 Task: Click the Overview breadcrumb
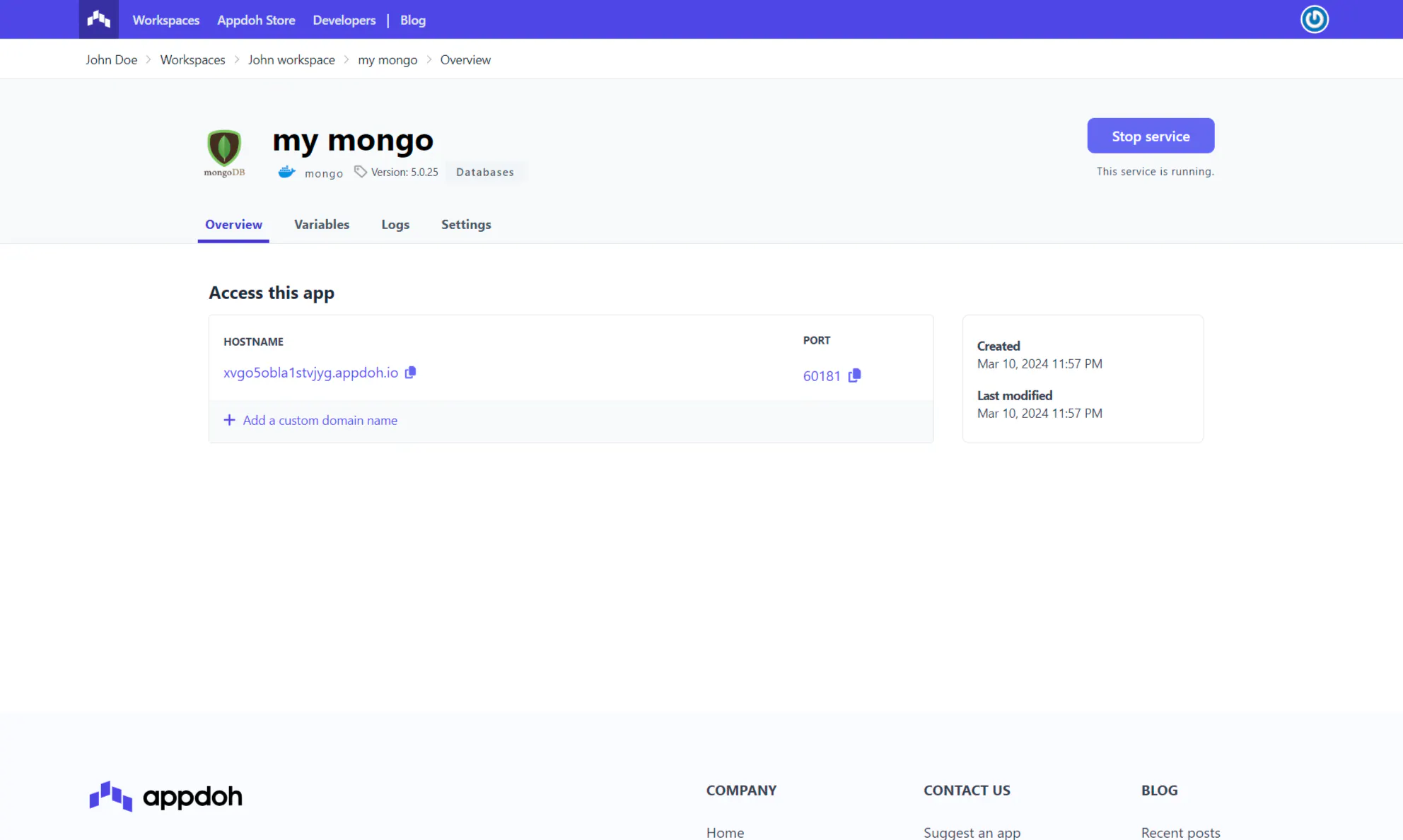[x=465, y=59]
